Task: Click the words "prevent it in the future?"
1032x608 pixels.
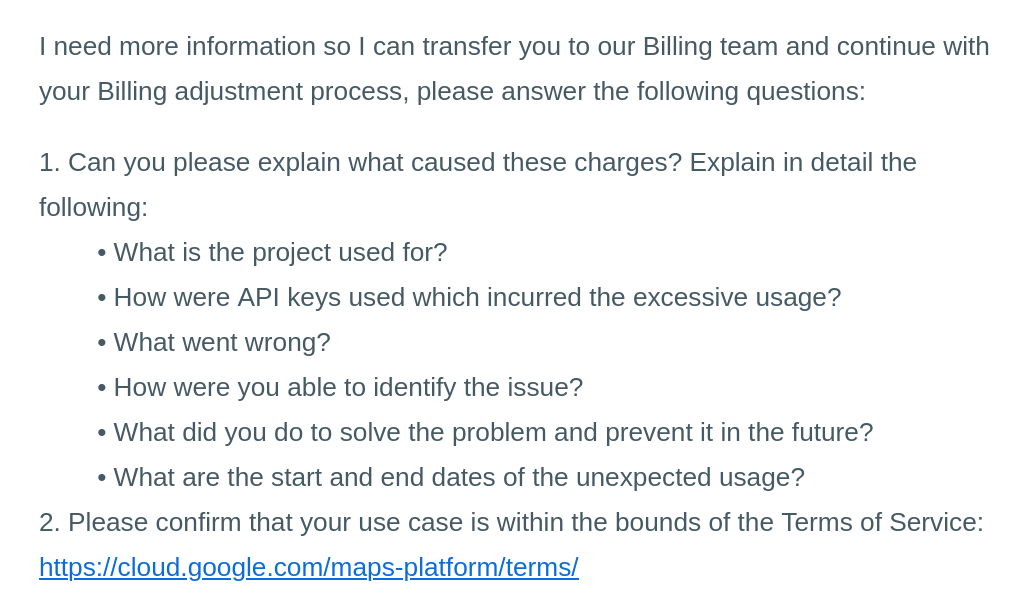Action: coord(739,432)
